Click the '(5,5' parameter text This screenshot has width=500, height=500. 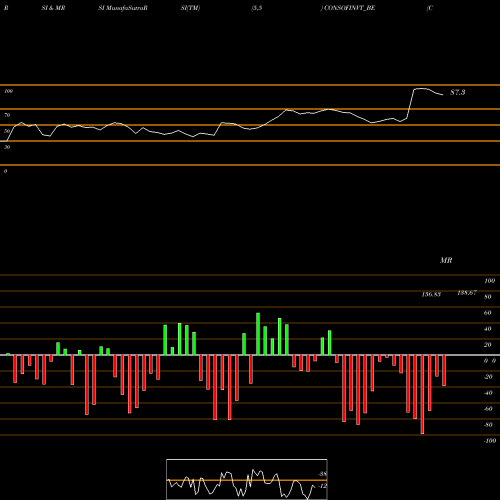[x=257, y=8]
